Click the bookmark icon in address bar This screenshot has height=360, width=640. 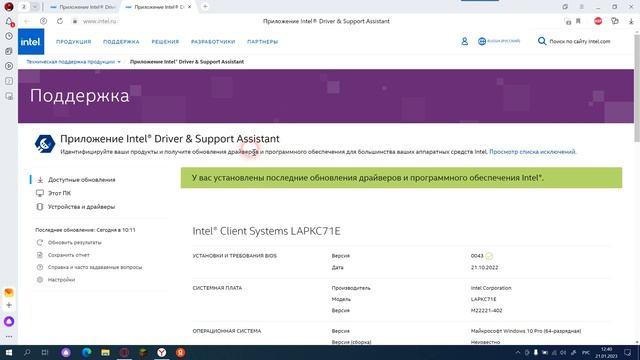click(578, 21)
